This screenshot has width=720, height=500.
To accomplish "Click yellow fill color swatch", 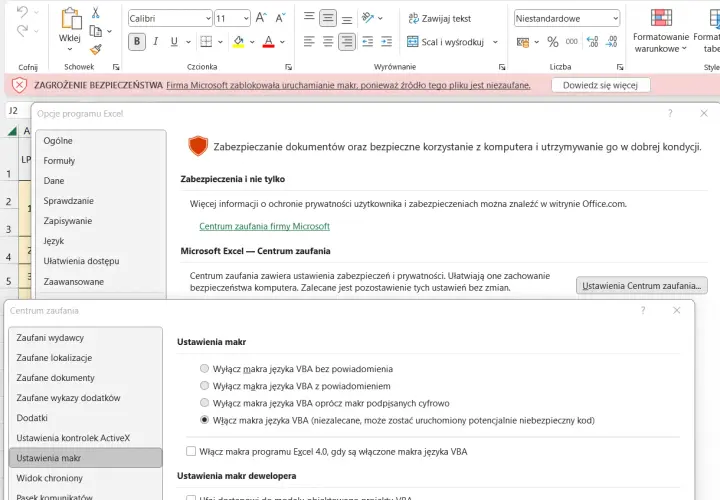I will coord(238,42).
